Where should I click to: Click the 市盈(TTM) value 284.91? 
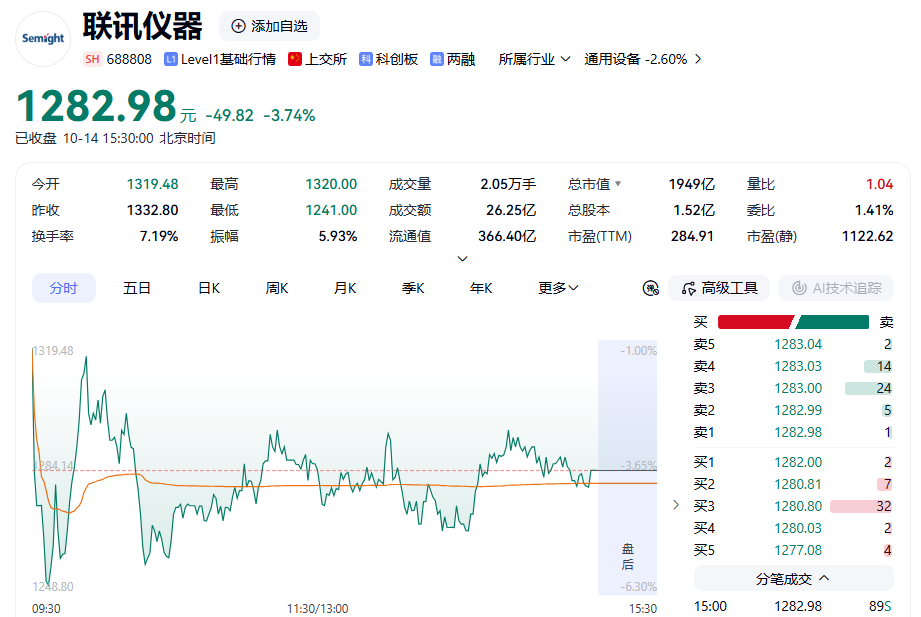(x=692, y=236)
